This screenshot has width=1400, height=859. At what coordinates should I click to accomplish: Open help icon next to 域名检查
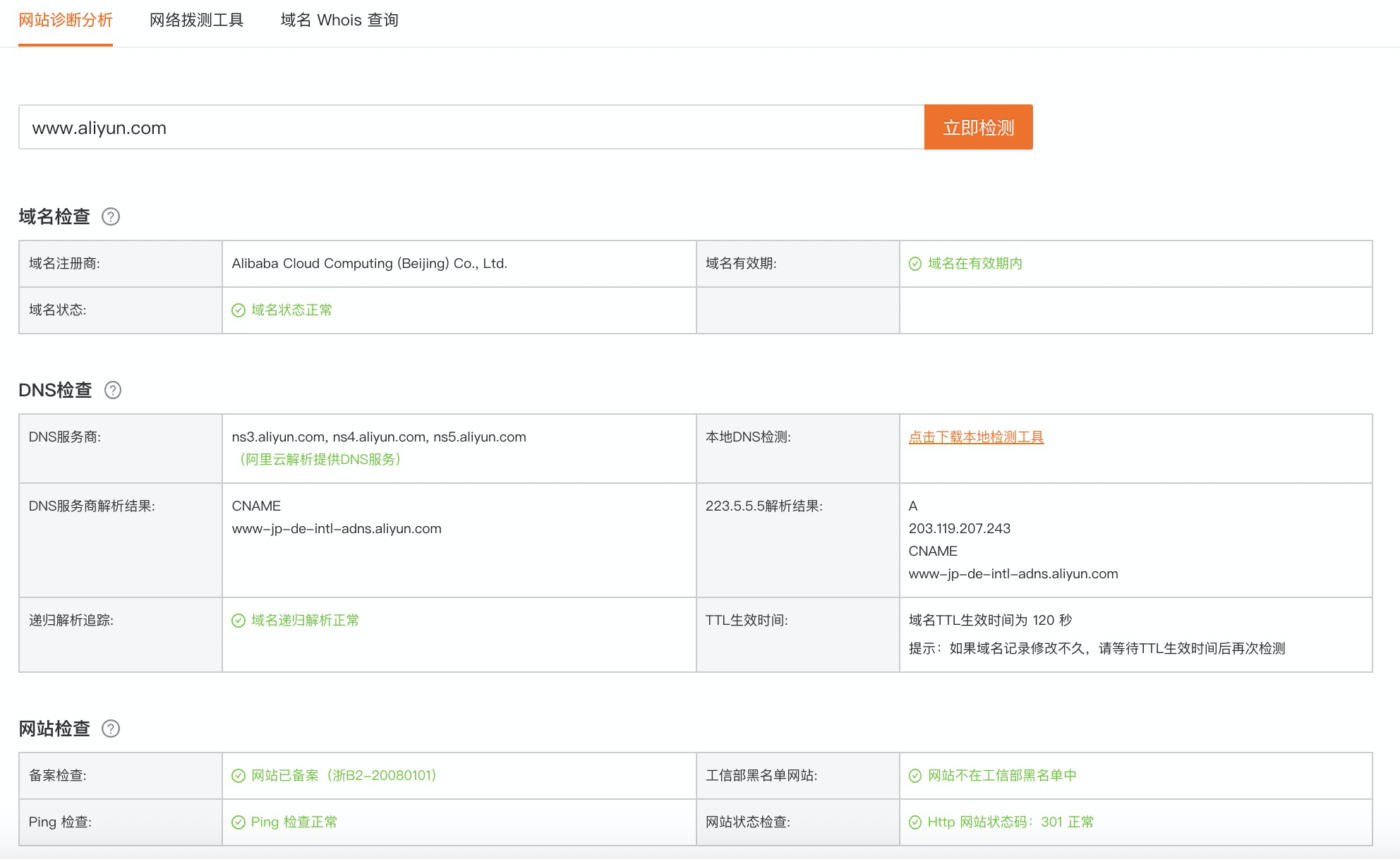coord(111,217)
